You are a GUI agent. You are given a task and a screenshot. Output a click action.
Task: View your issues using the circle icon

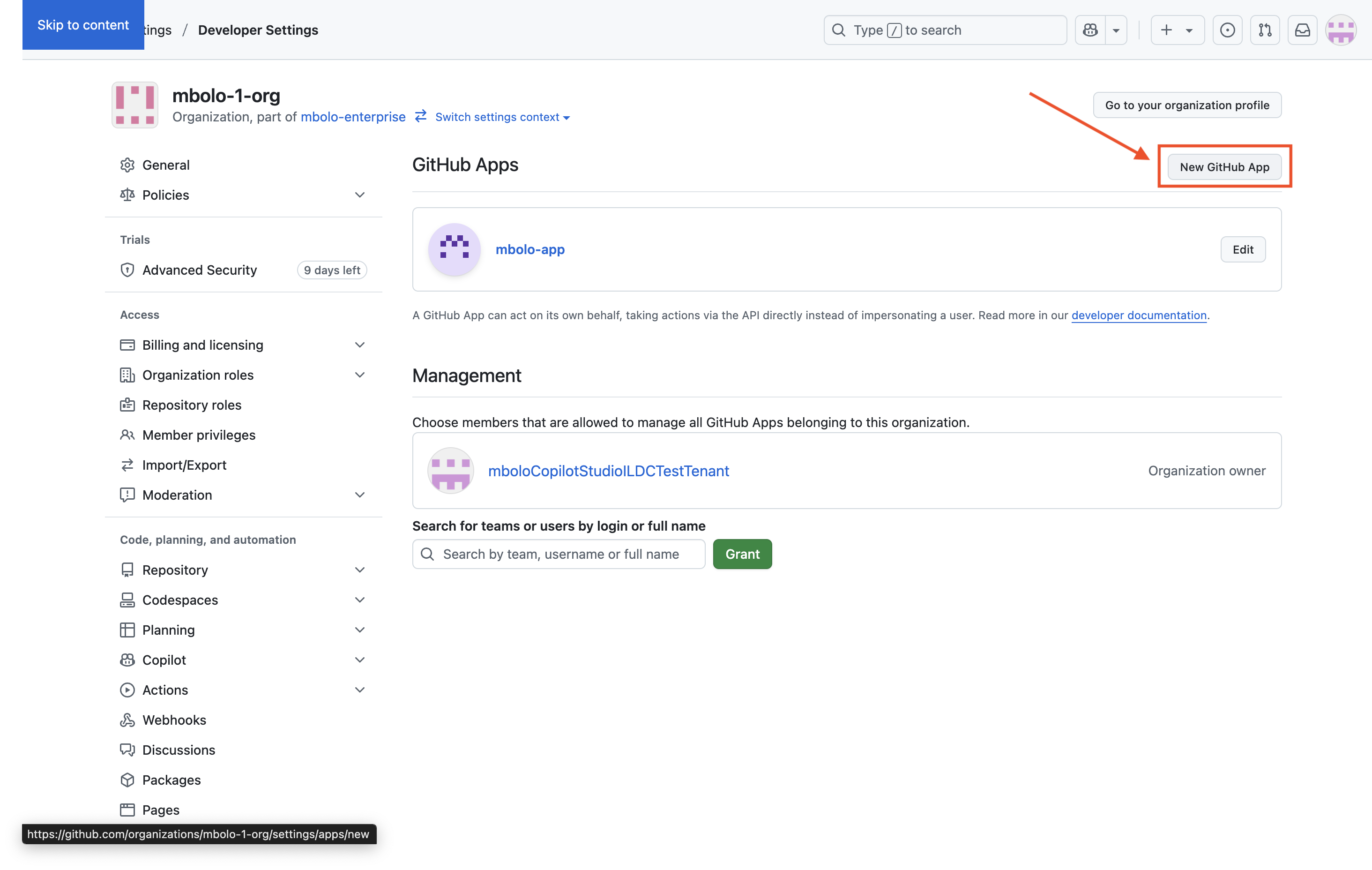tap(1227, 30)
